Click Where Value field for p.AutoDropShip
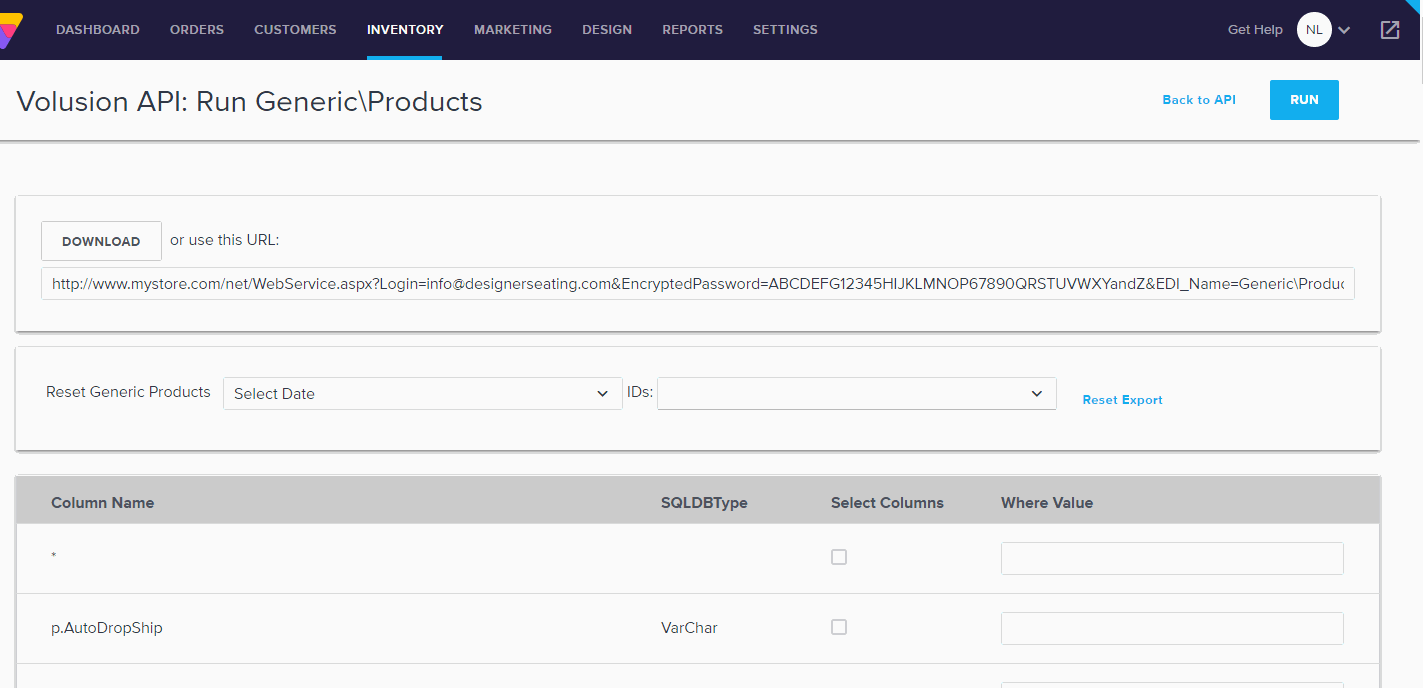The height and width of the screenshot is (688, 1423). click(1172, 628)
